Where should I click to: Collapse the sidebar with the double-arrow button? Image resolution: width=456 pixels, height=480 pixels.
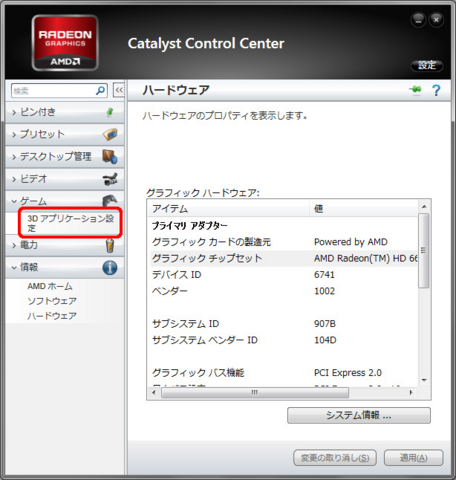coord(119,90)
